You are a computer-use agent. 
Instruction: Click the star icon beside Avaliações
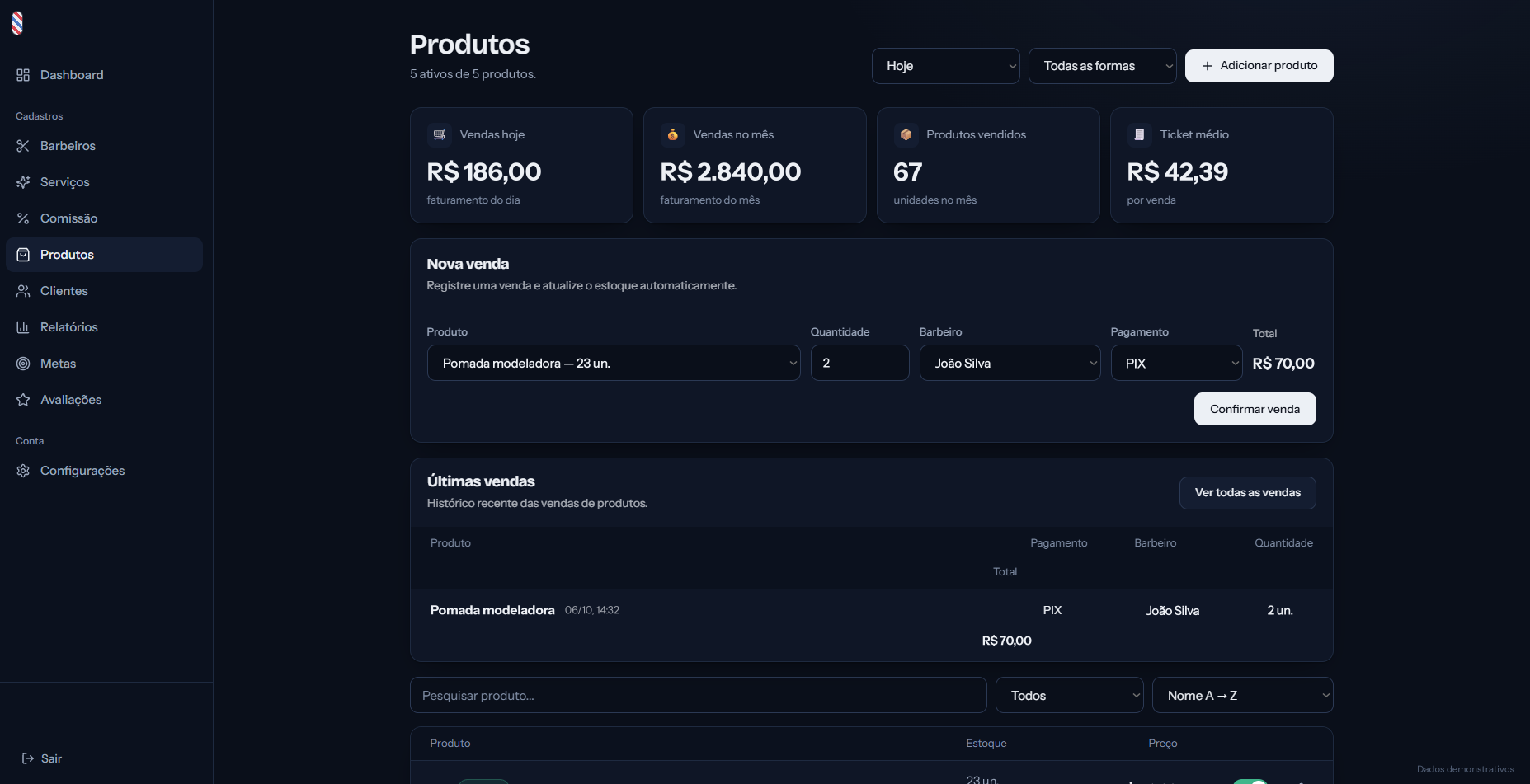(x=23, y=400)
